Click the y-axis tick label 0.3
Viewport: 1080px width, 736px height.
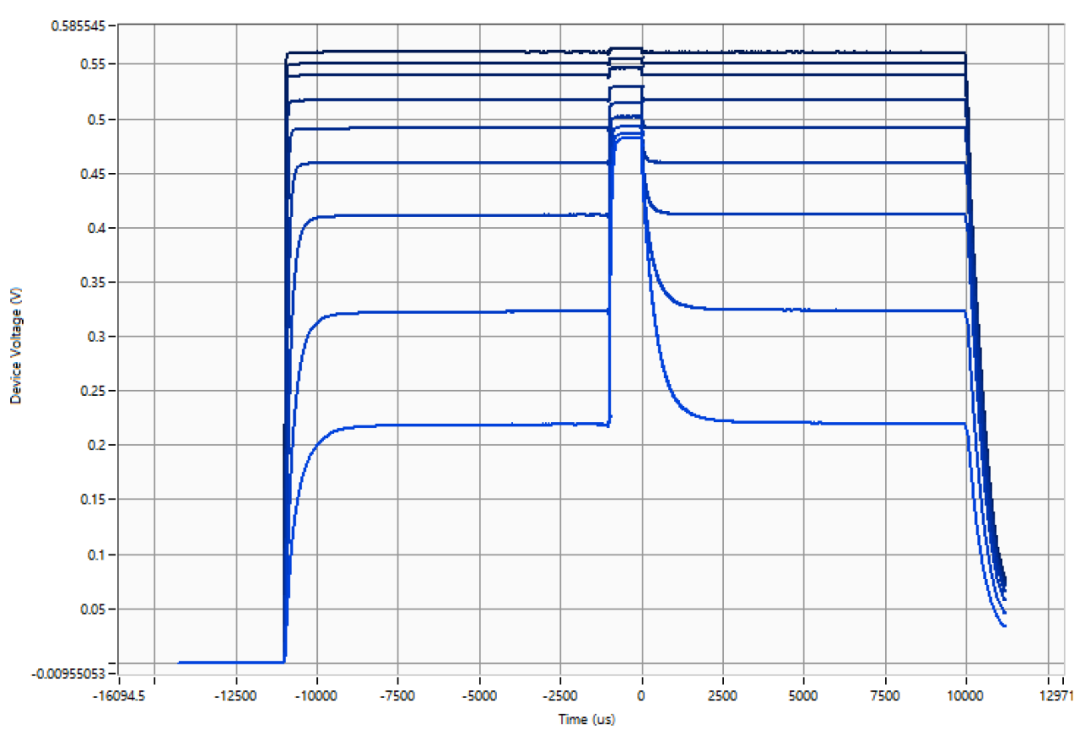pos(96,337)
